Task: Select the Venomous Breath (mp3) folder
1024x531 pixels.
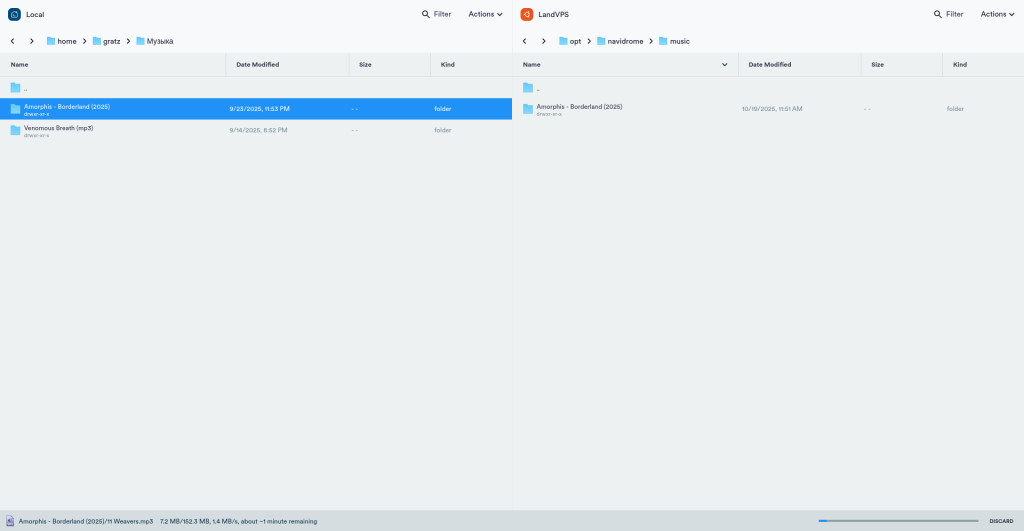Action: [58, 129]
